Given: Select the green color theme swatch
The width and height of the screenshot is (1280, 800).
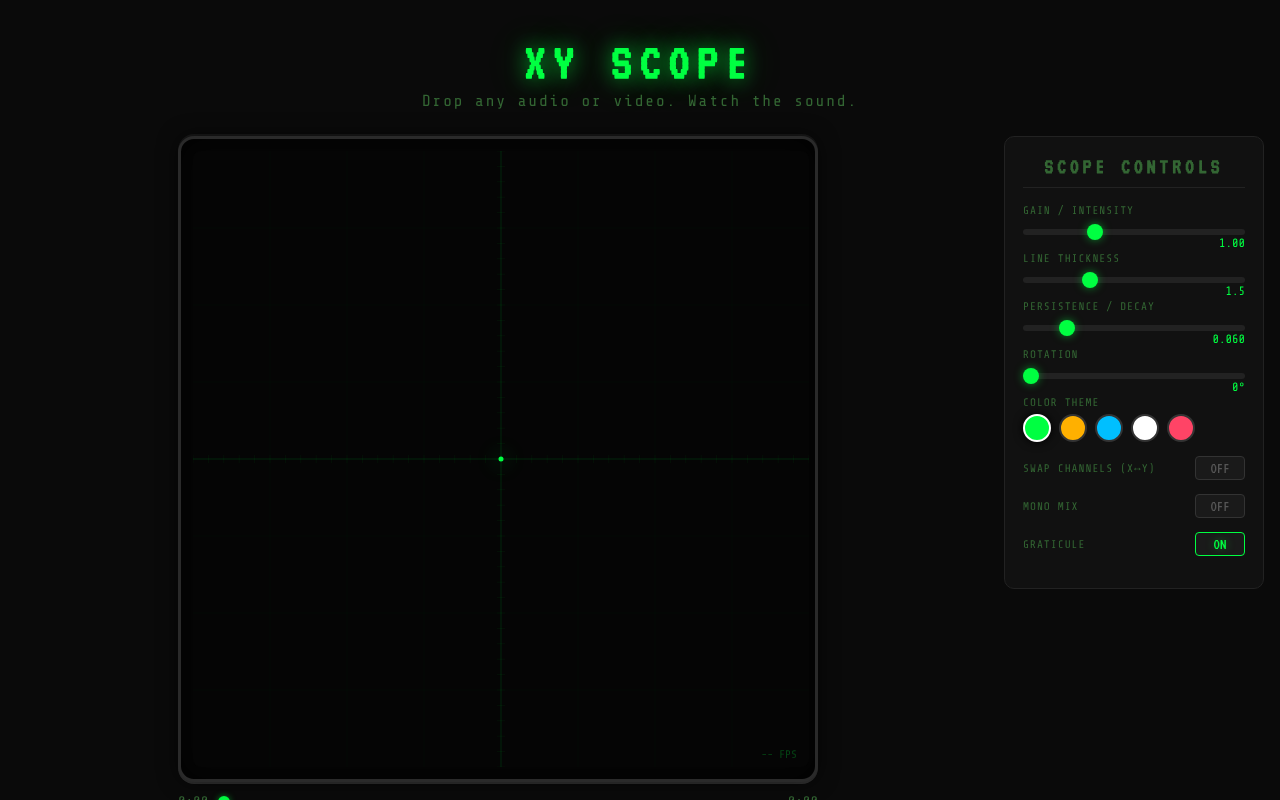Looking at the screenshot, I should coord(1037,428).
